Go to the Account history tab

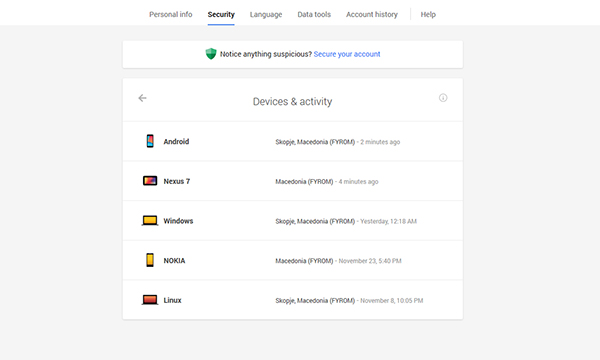click(x=372, y=15)
